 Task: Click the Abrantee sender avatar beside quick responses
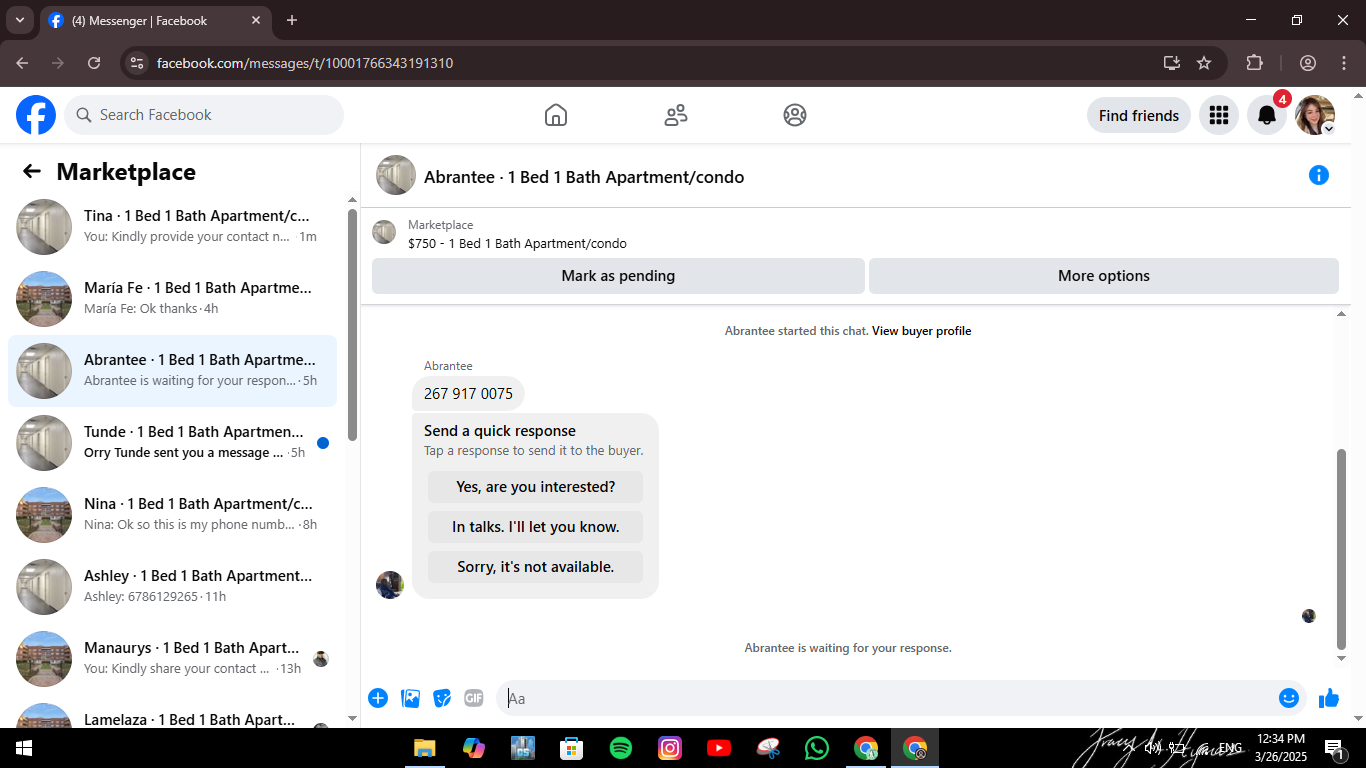coord(390,585)
